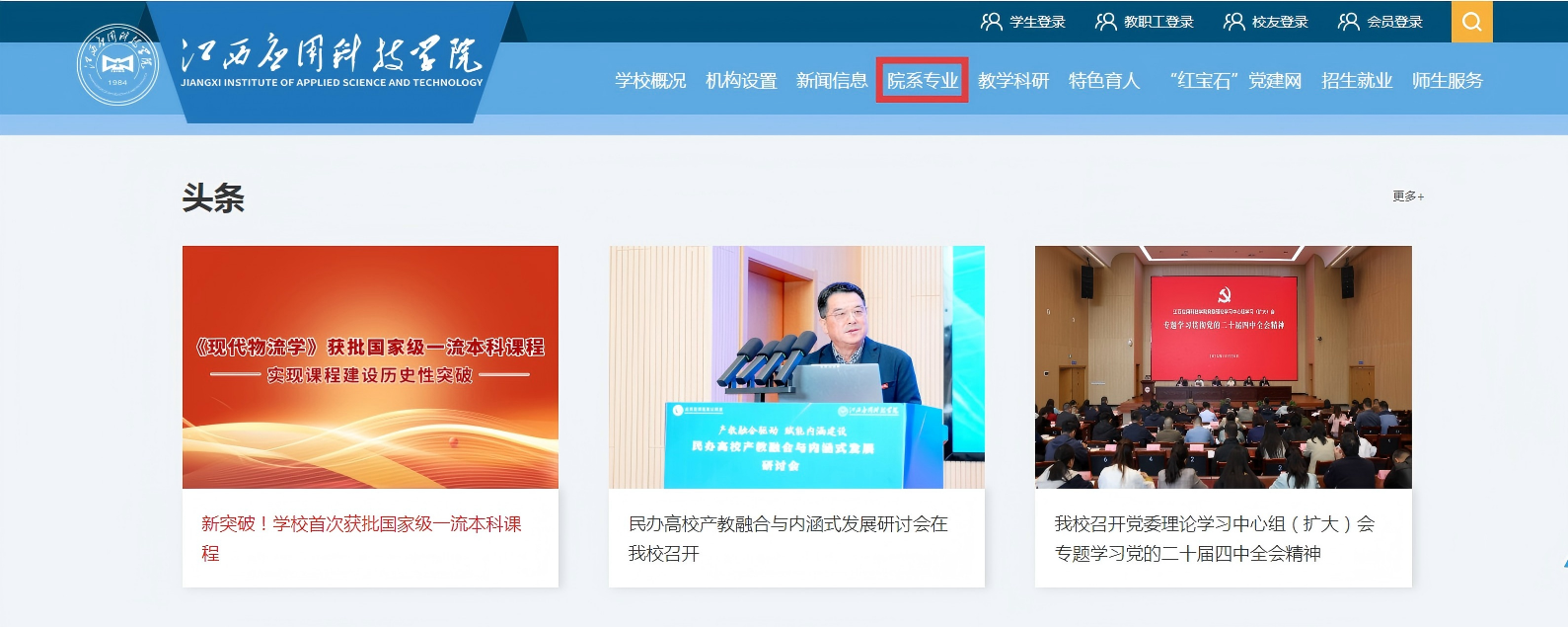Go to the 教学科研 section
The image size is (1568, 627).
(x=1013, y=81)
